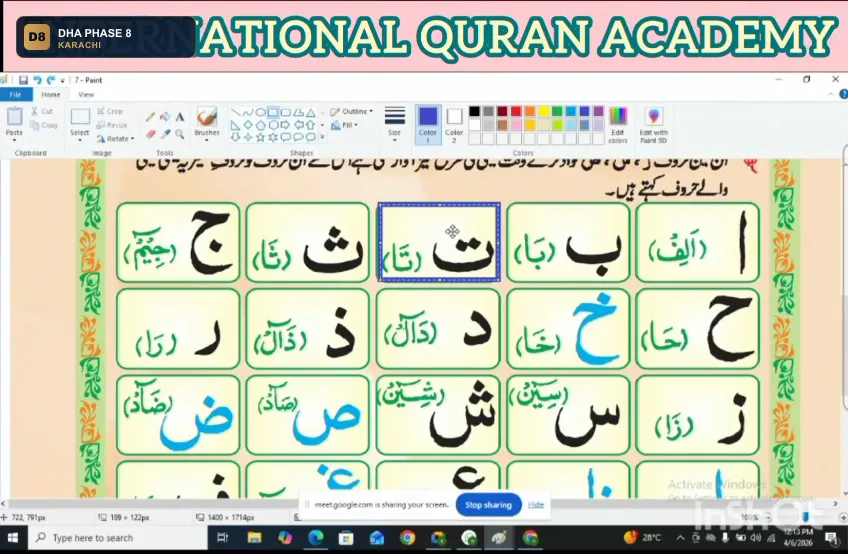Choose the Hexagon shape
This screenshot has height=554, width=848.
pos(273,125)
